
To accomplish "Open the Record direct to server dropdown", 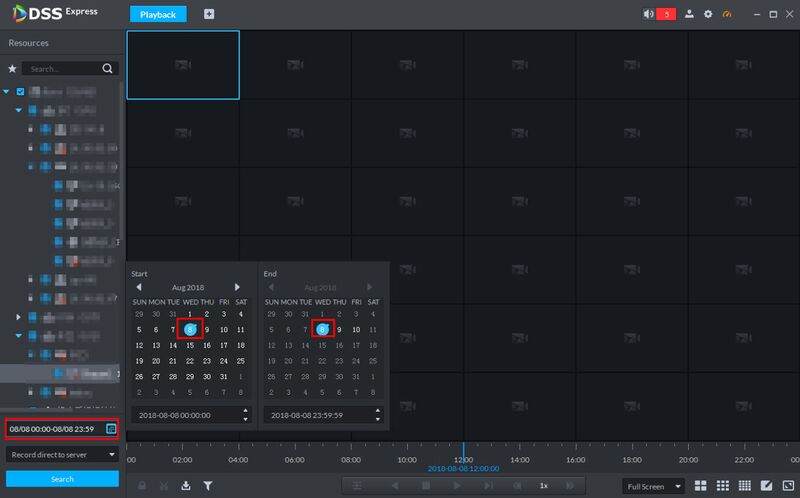I will [62, 454].
